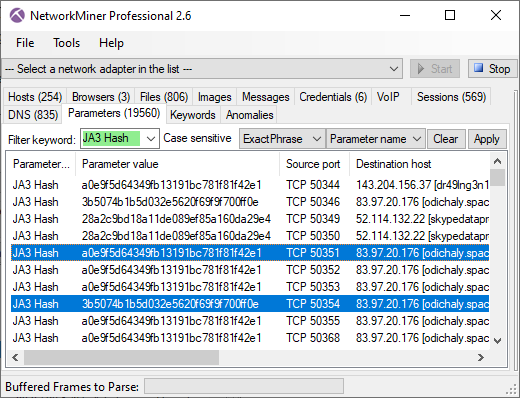Open the Help menu
The image size is (520, 398).
(111, 43)
